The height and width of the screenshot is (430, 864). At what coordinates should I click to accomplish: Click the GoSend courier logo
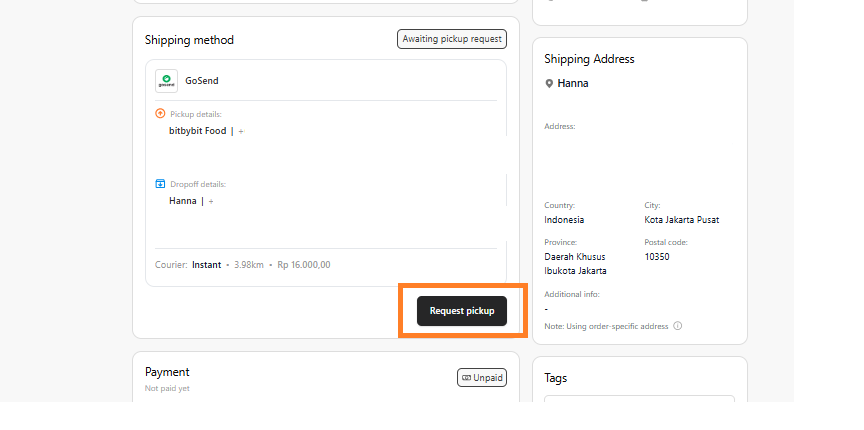(166, 81)
